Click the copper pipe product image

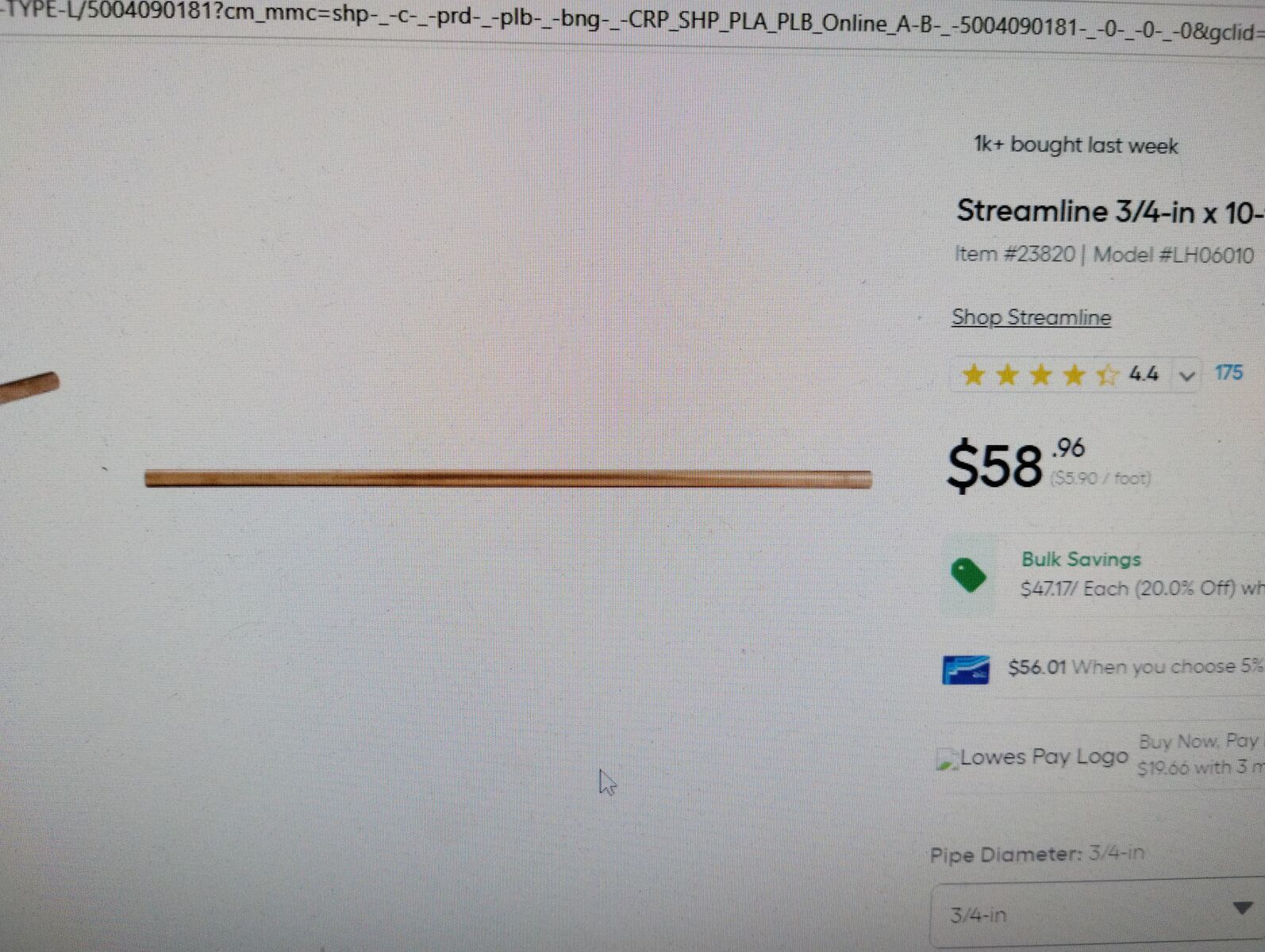click(508, 478)
